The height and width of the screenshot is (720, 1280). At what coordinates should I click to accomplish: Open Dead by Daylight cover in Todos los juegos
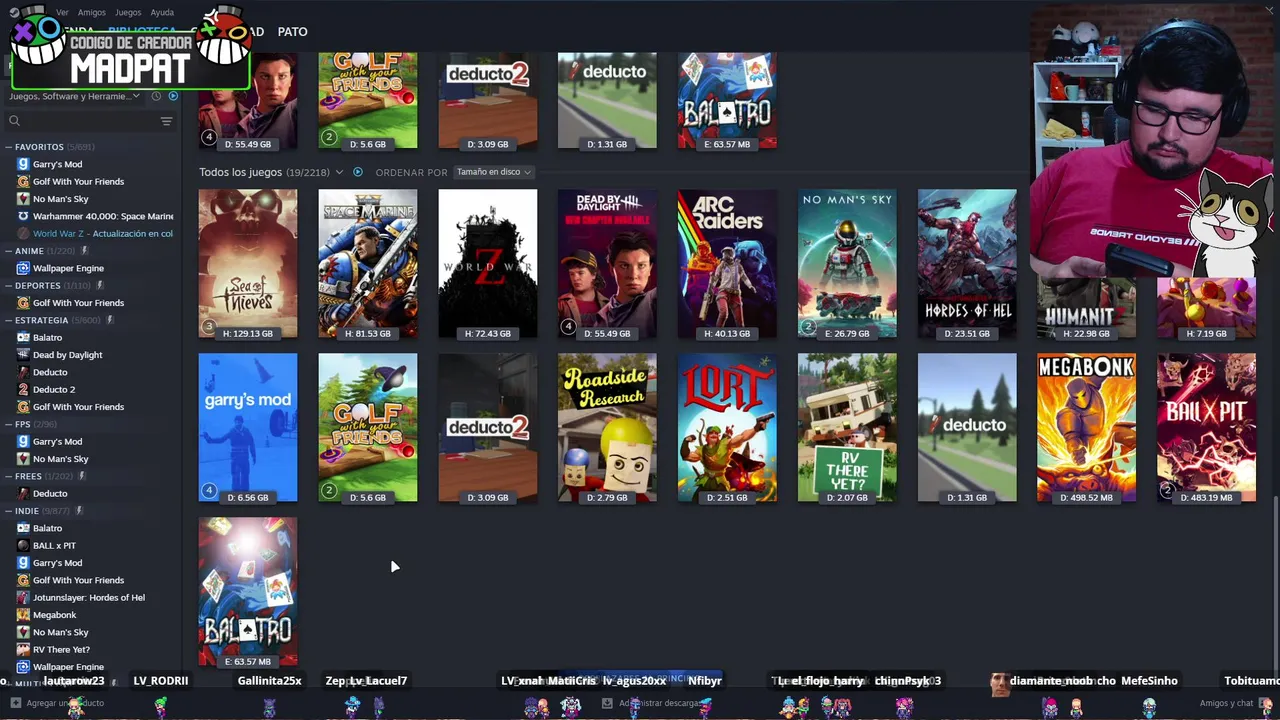coord(608,264)
